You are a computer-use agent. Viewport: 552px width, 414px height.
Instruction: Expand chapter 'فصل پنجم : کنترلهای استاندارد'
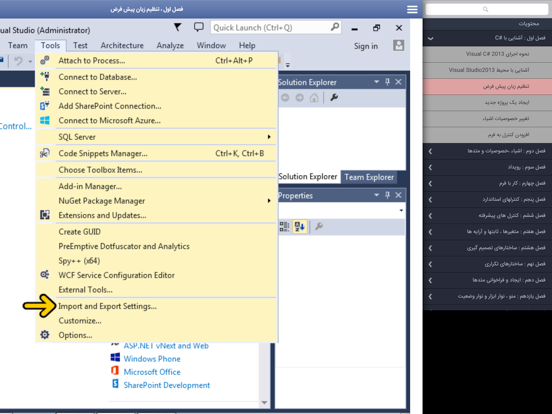pos(430,200)
